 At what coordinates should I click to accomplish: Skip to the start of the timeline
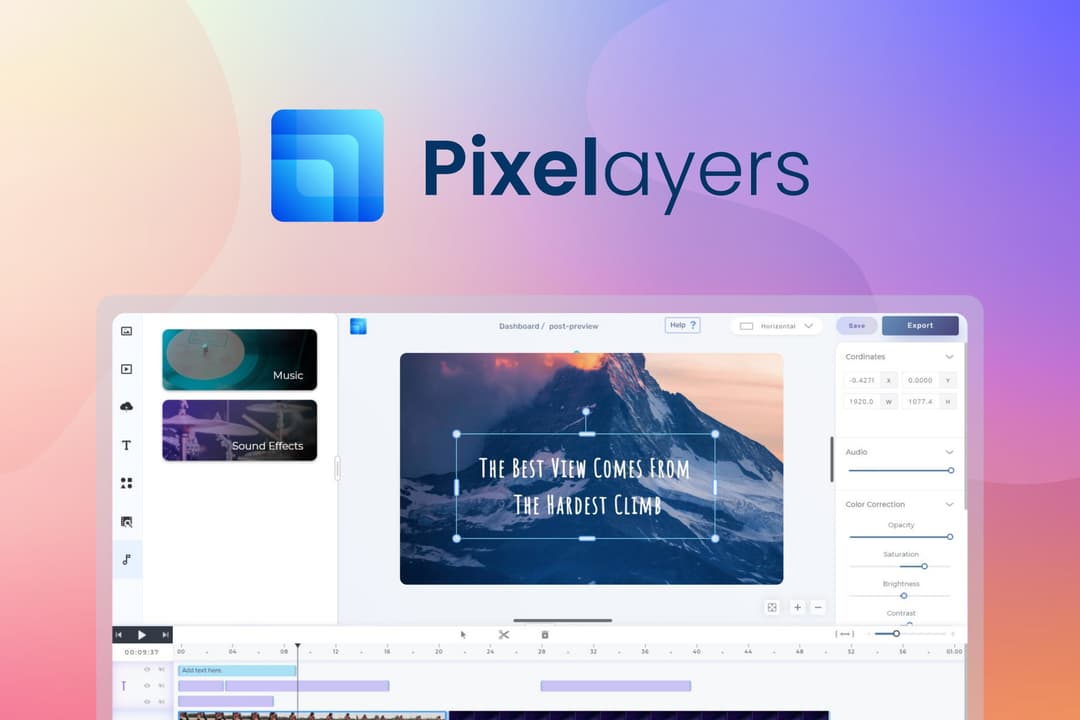click(x=118, y=635)
